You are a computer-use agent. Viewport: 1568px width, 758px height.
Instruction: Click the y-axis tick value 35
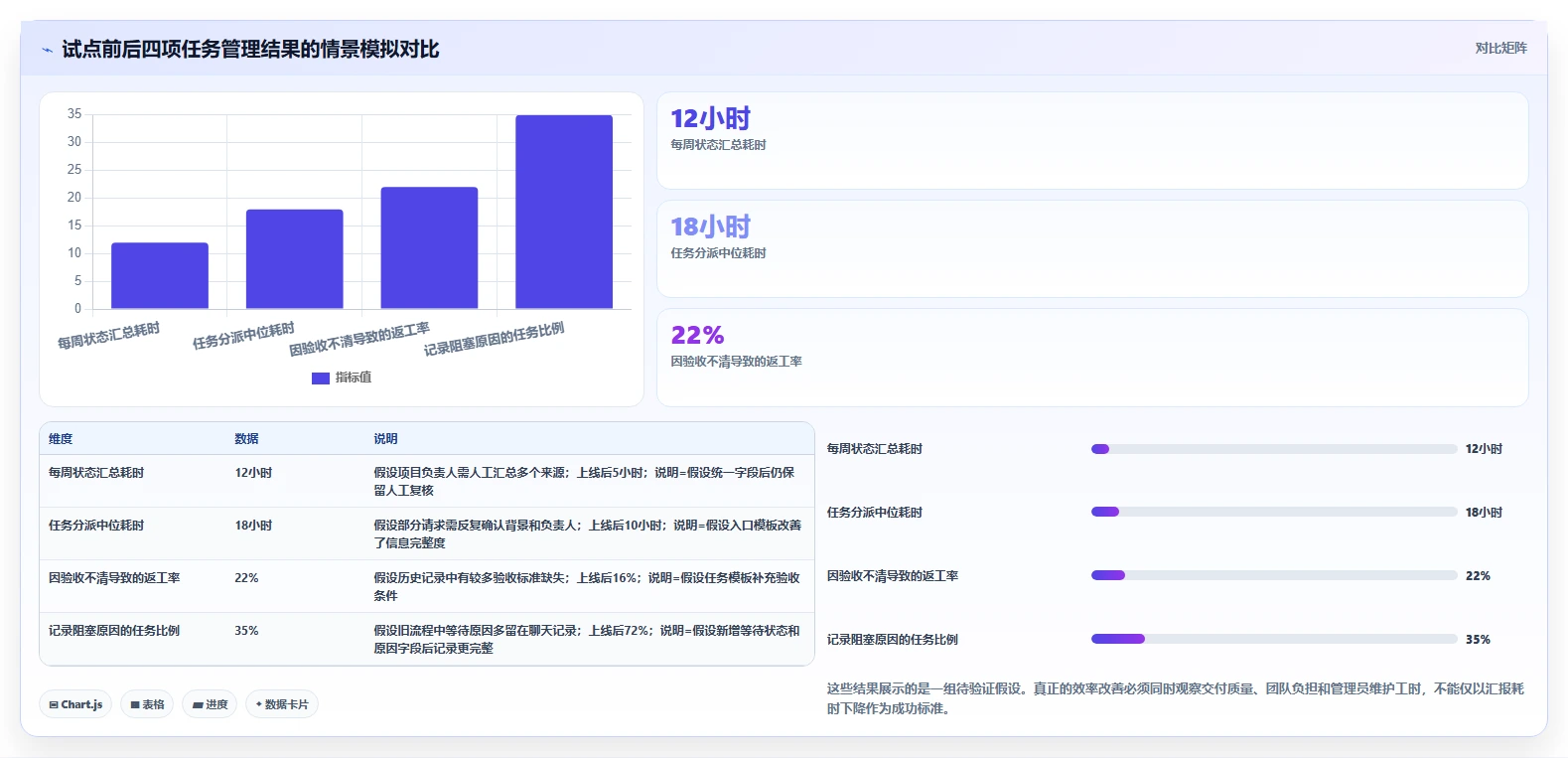coord(74,114)
